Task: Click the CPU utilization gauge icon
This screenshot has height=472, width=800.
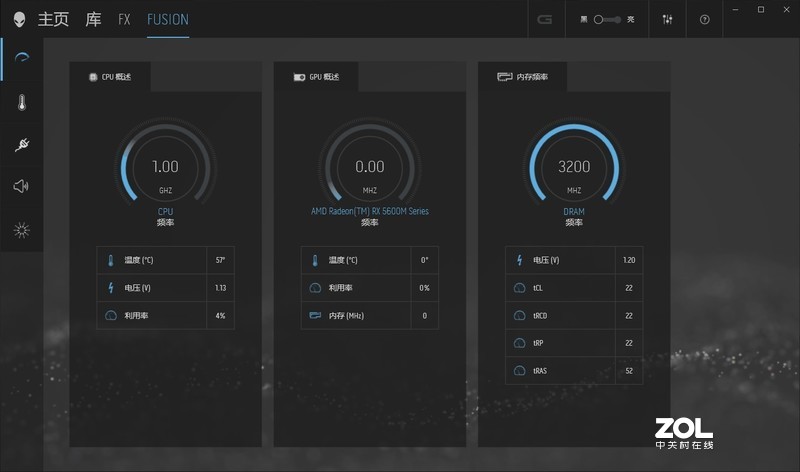Action: coord(111,315)
